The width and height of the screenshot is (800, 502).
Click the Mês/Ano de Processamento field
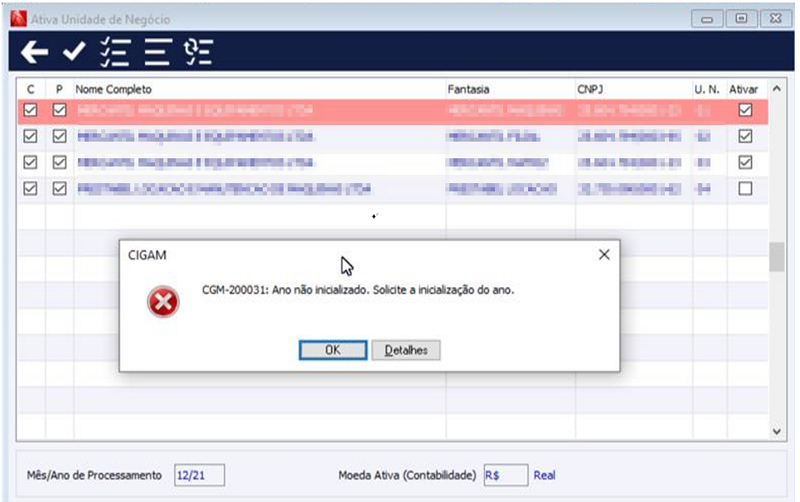[x=199, y=475]
